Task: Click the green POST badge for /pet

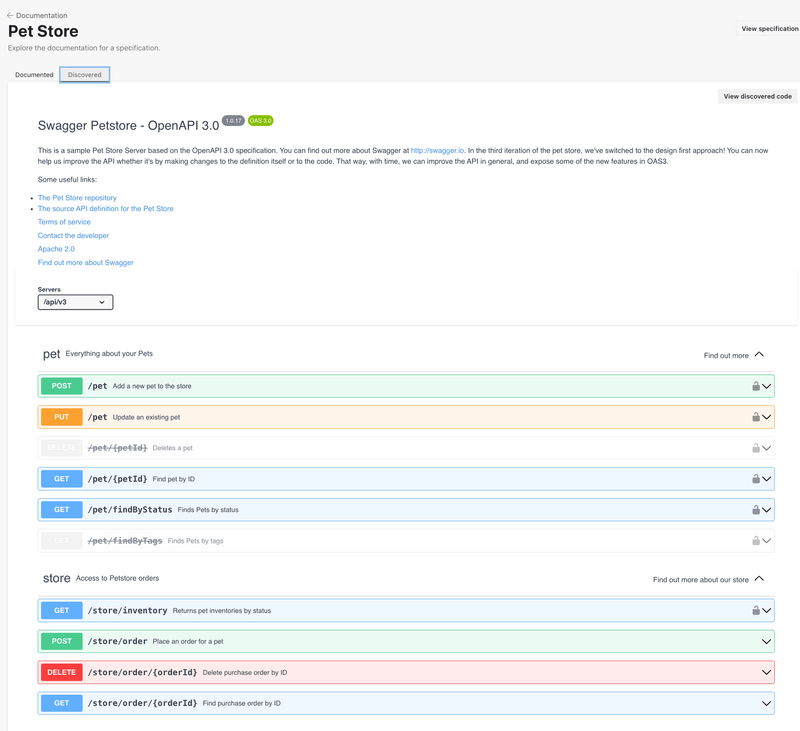Action: pos(61,386)
